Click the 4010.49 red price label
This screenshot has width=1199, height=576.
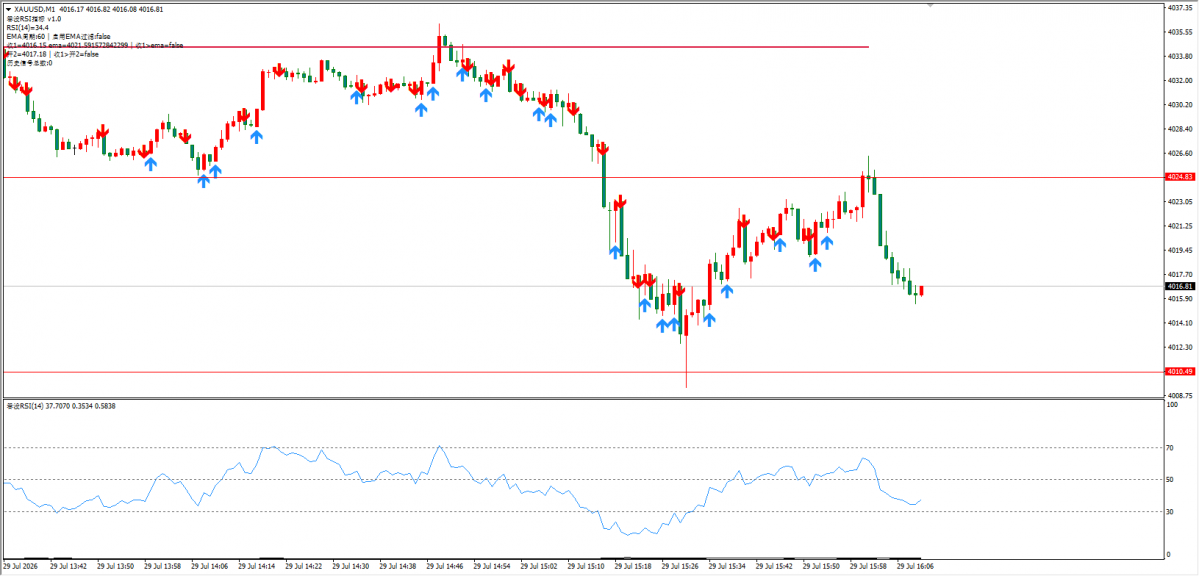[1179, 371]
